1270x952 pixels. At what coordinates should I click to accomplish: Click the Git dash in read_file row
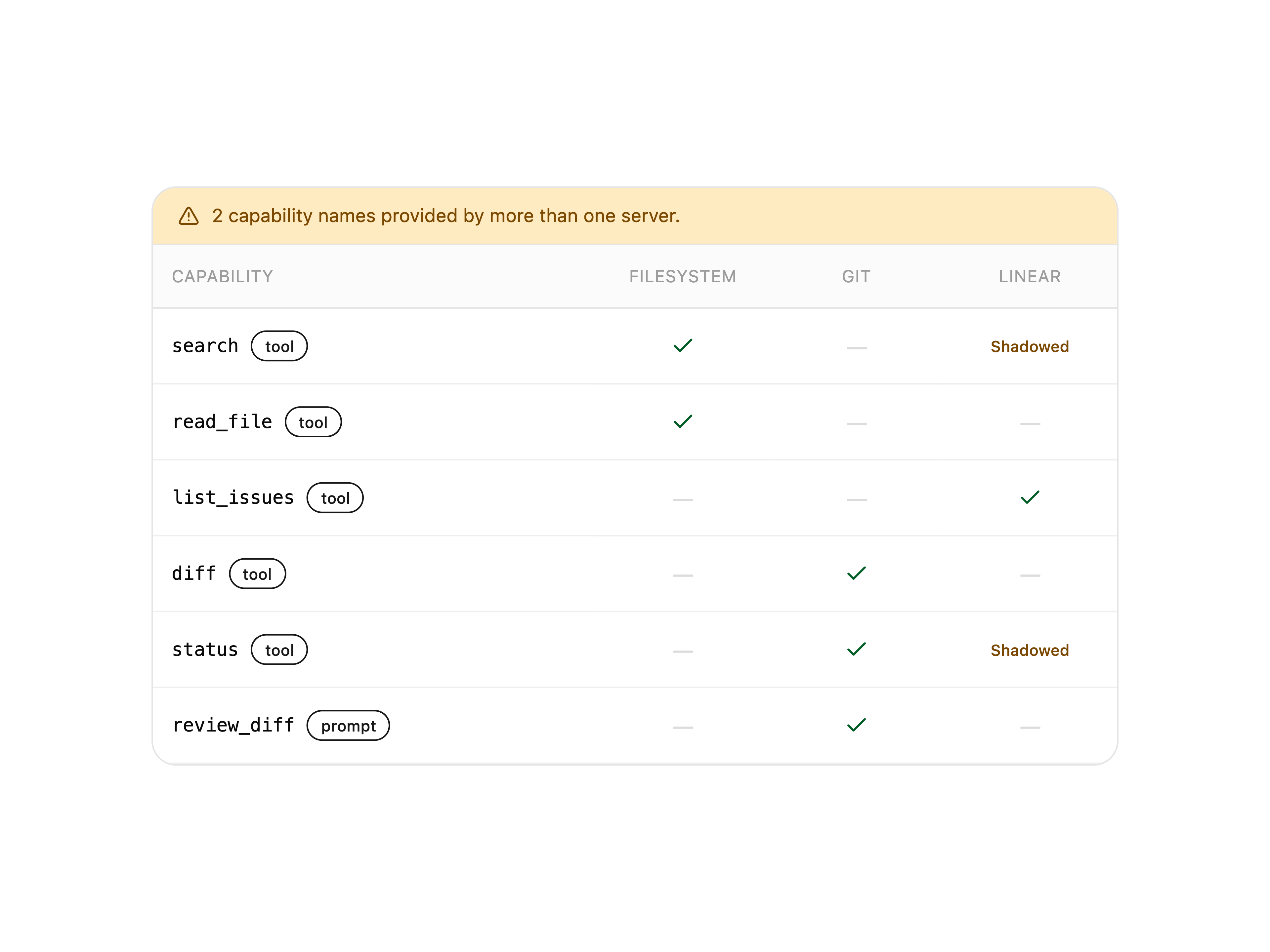tap(856, 423)
